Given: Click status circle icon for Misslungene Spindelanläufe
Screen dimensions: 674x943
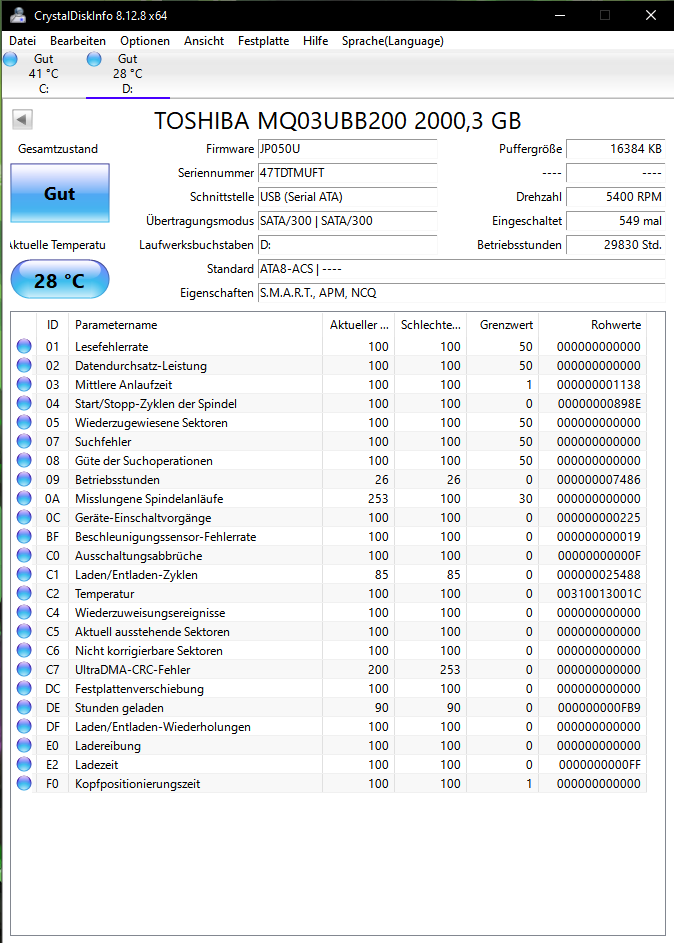Looking at the screenshot, I should pyautogui.click(x=24, y=498).
